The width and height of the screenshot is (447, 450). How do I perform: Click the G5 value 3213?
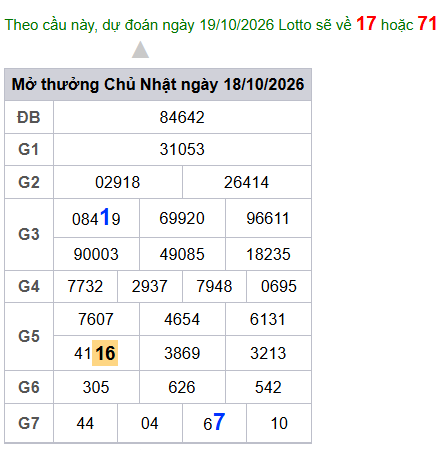(x=268, y=353)
